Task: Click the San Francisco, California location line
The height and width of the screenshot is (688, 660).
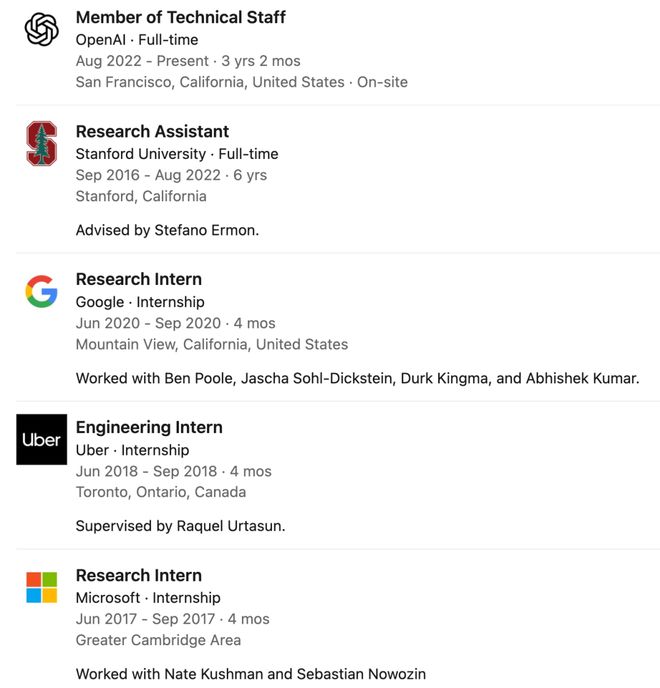Action: pos(241,82)
